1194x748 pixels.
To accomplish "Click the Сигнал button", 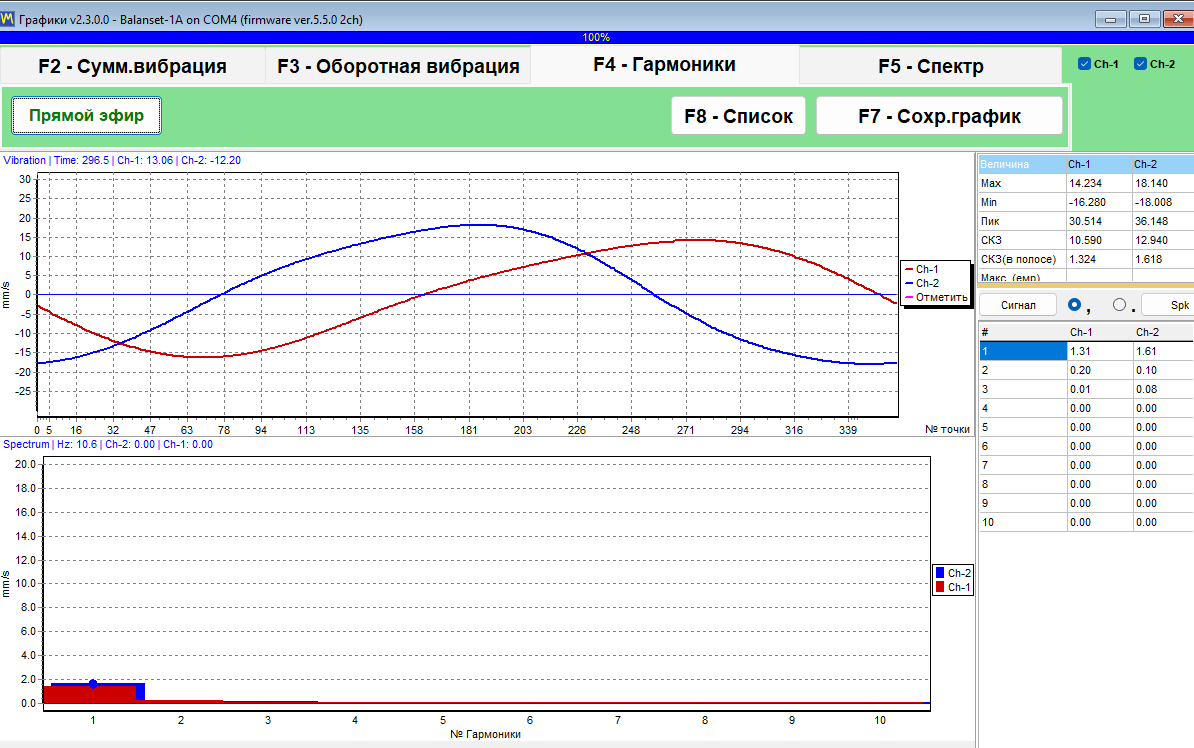I will [1018, 305].
